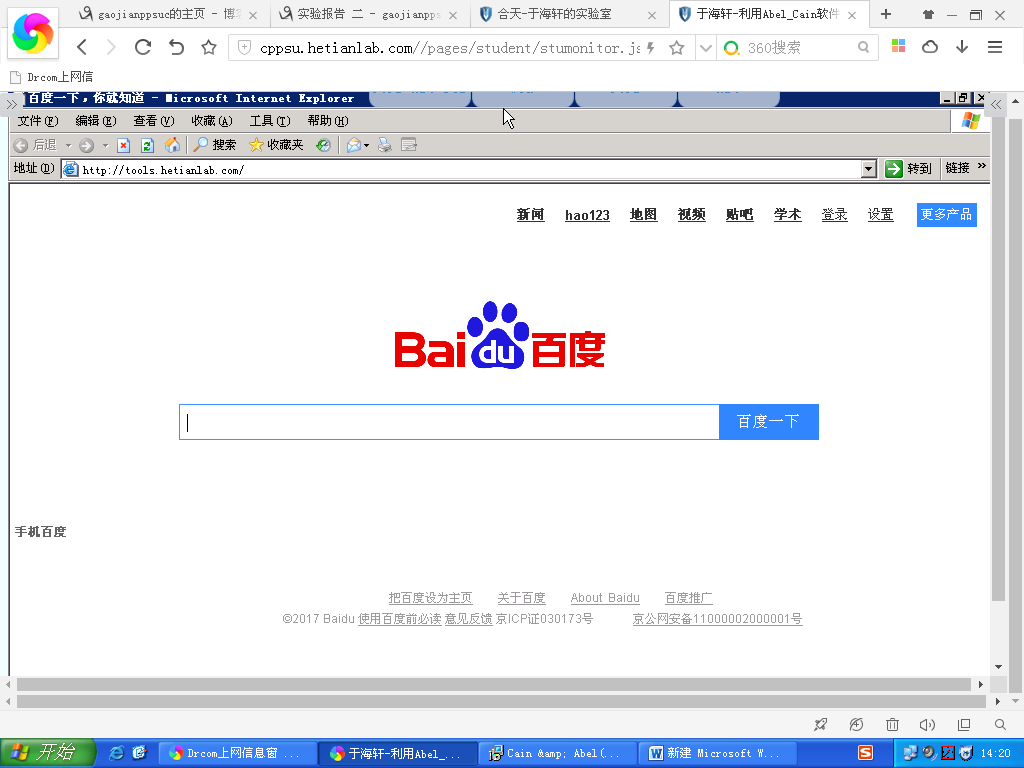Open IE back history dropdown arrow

(x=68, y=145)
